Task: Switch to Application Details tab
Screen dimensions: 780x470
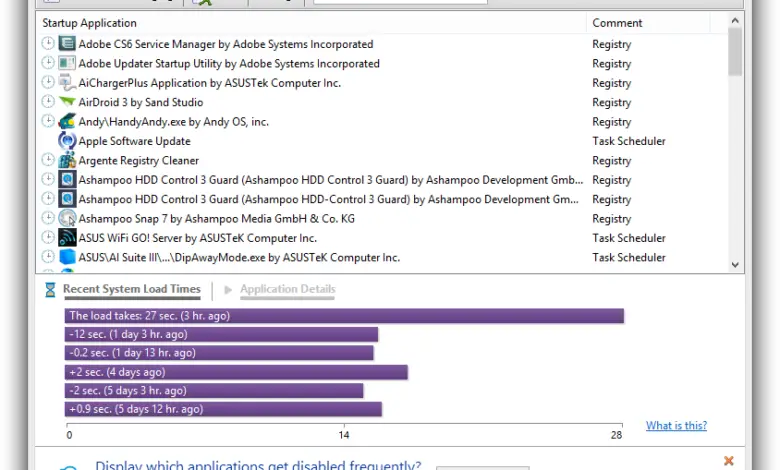Action: click(x=288, y=289)
